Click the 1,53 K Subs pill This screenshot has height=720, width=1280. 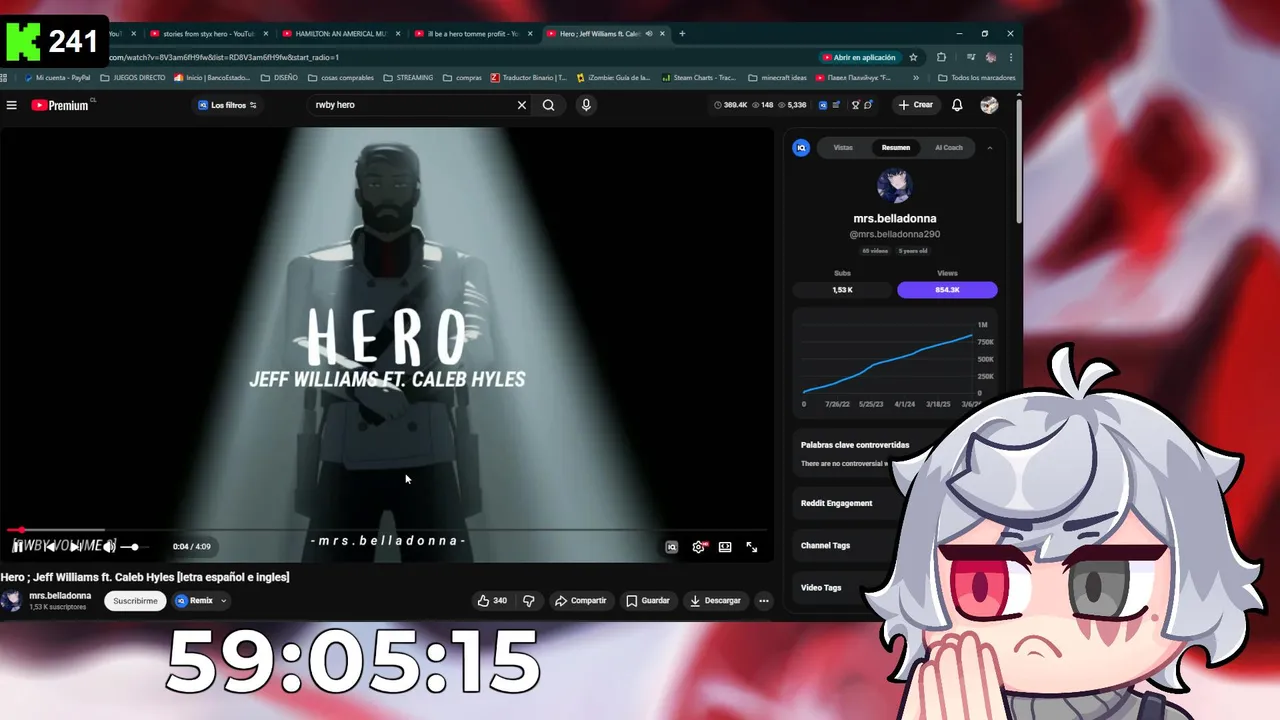tap(842, 290)
